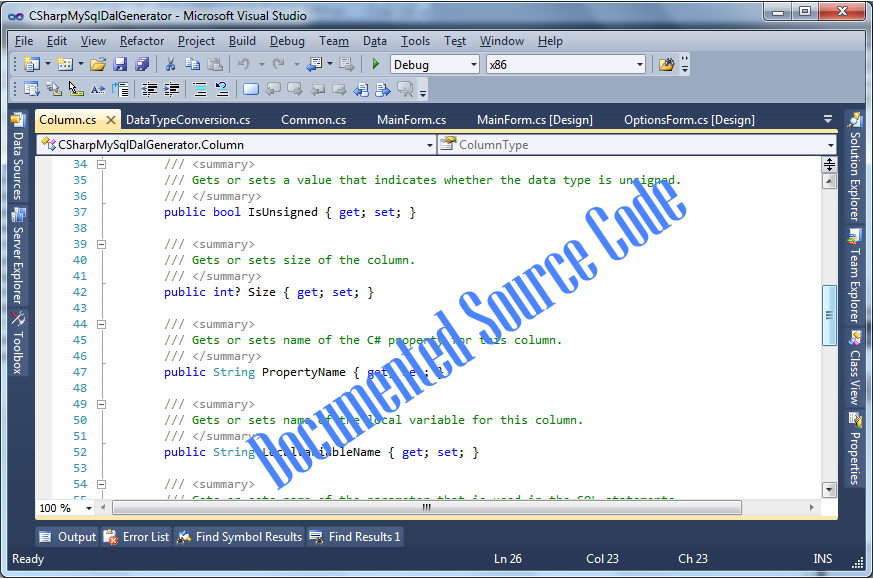The height and width of the screenshot is (579, 873).
Task: Open the Find Symbol Results panel
Action: click(239, 537)
